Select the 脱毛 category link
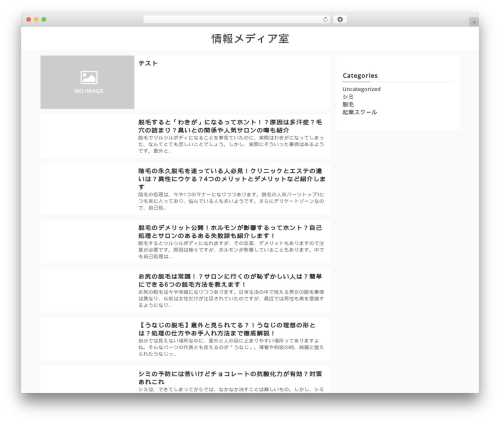500x423 pixels. point(348,104)
